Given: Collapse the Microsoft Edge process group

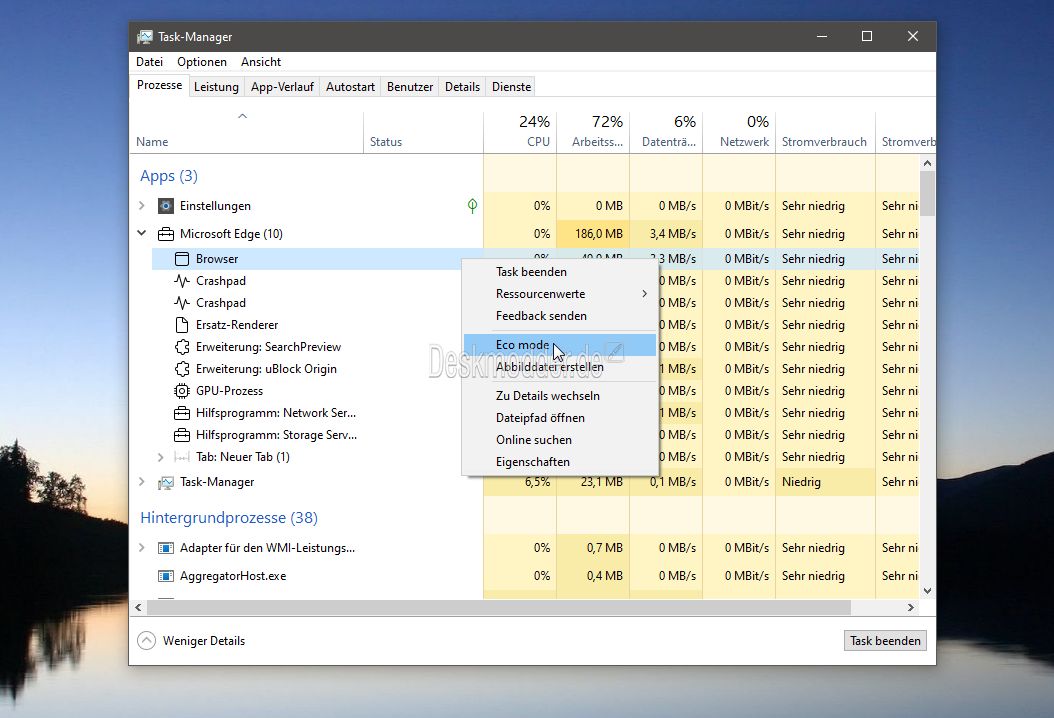Looking at the screenshot, I should tap(142, 233).
